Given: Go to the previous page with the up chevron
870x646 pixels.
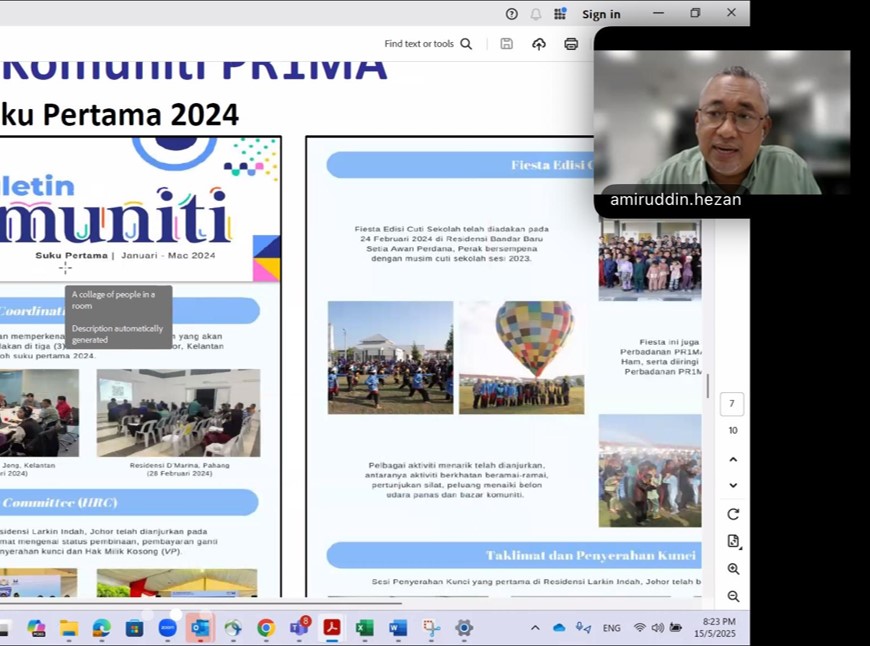Looking at the screenshot, I should 733,460.
